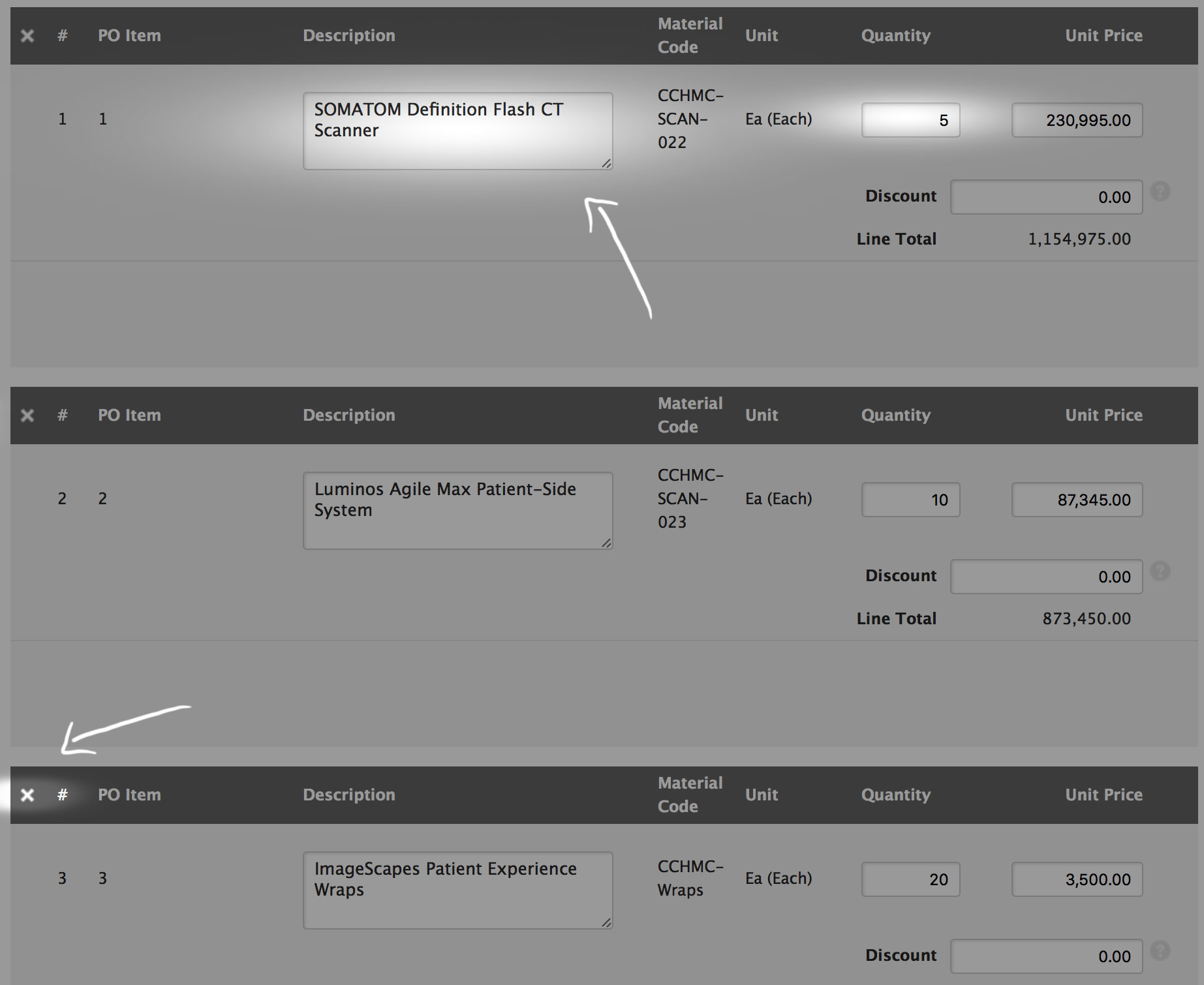Click the help icon beside Luminos discount field

[x=1161, y=571]
